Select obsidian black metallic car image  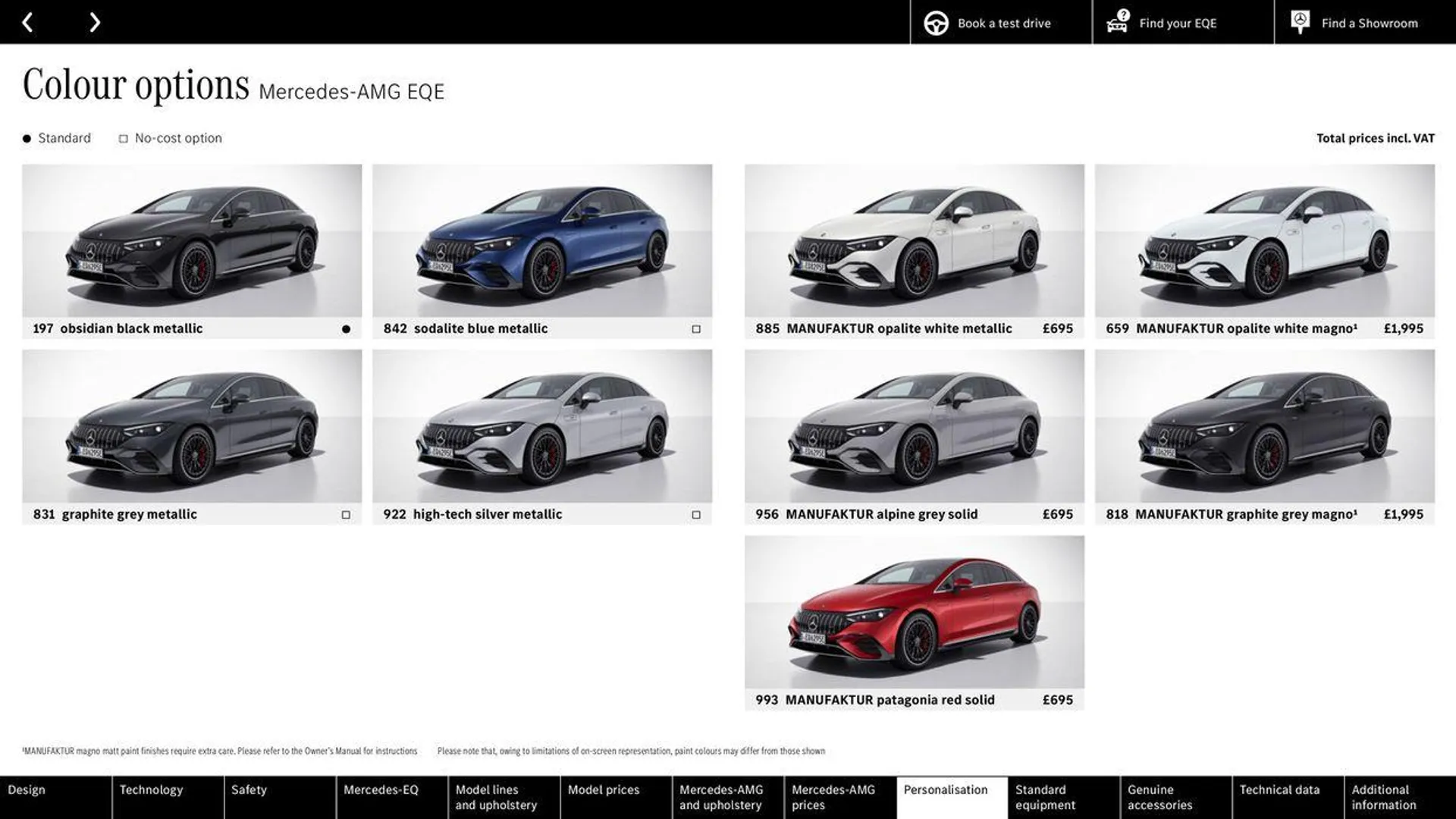coord(192,240)
